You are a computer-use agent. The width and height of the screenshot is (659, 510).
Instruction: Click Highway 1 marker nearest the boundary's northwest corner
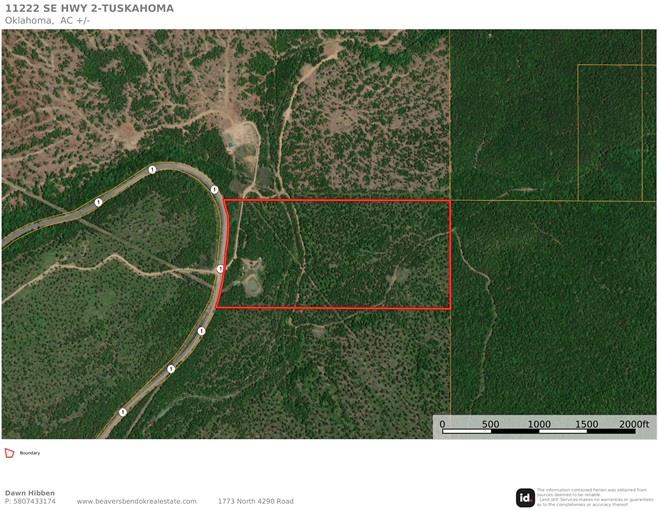click(214, 189)
